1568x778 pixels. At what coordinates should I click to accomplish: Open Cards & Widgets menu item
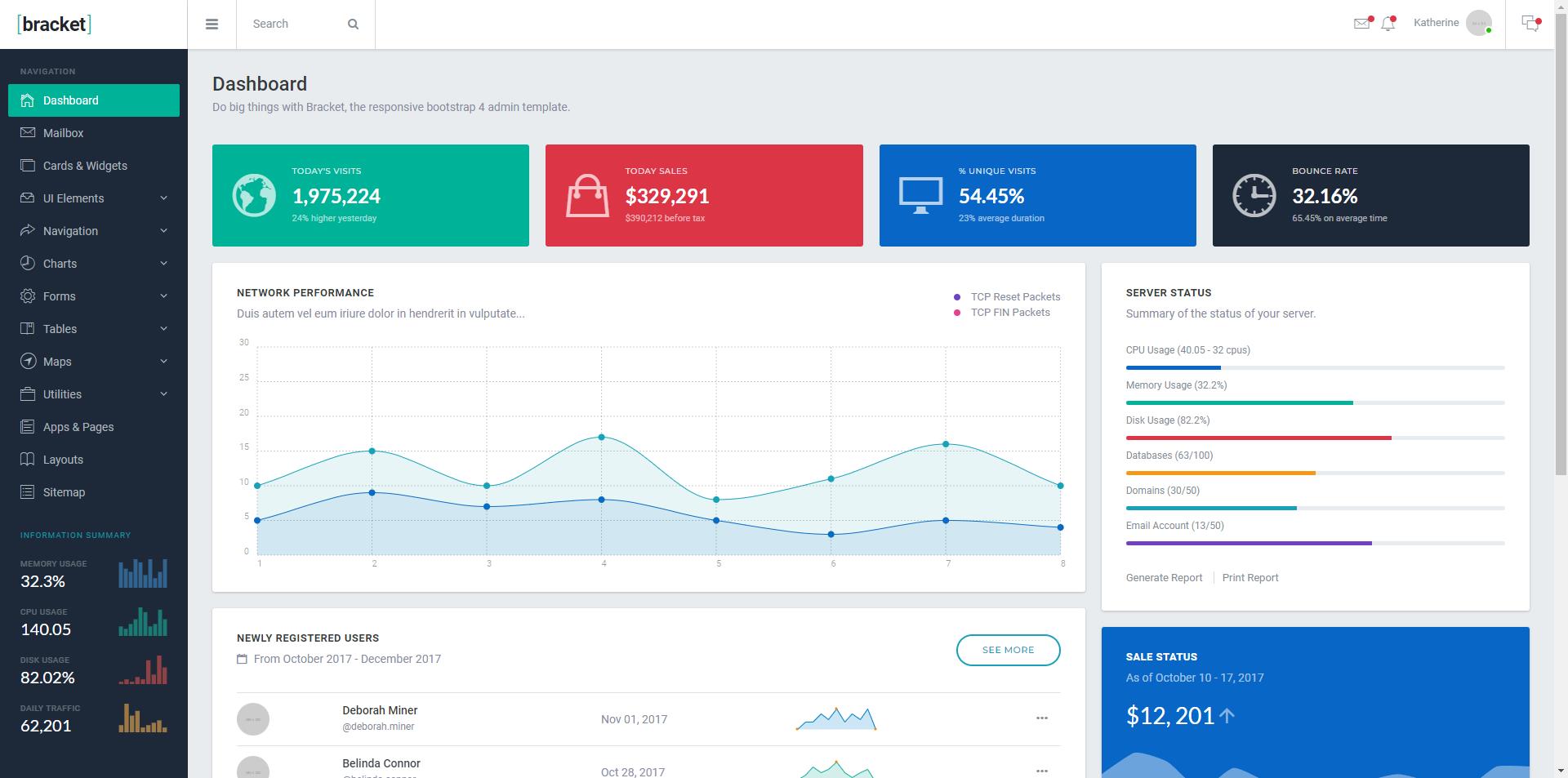(94, 166)
